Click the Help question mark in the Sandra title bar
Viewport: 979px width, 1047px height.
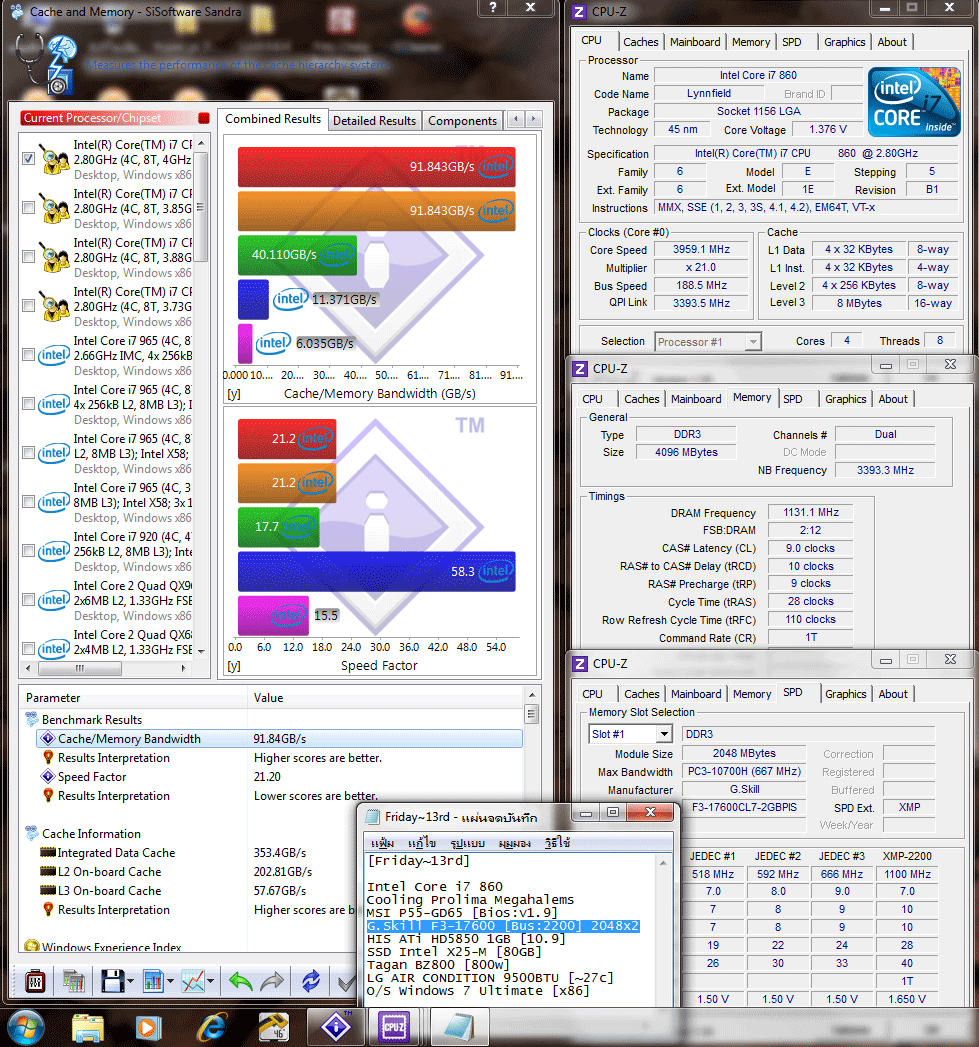(x=493, y=7)
